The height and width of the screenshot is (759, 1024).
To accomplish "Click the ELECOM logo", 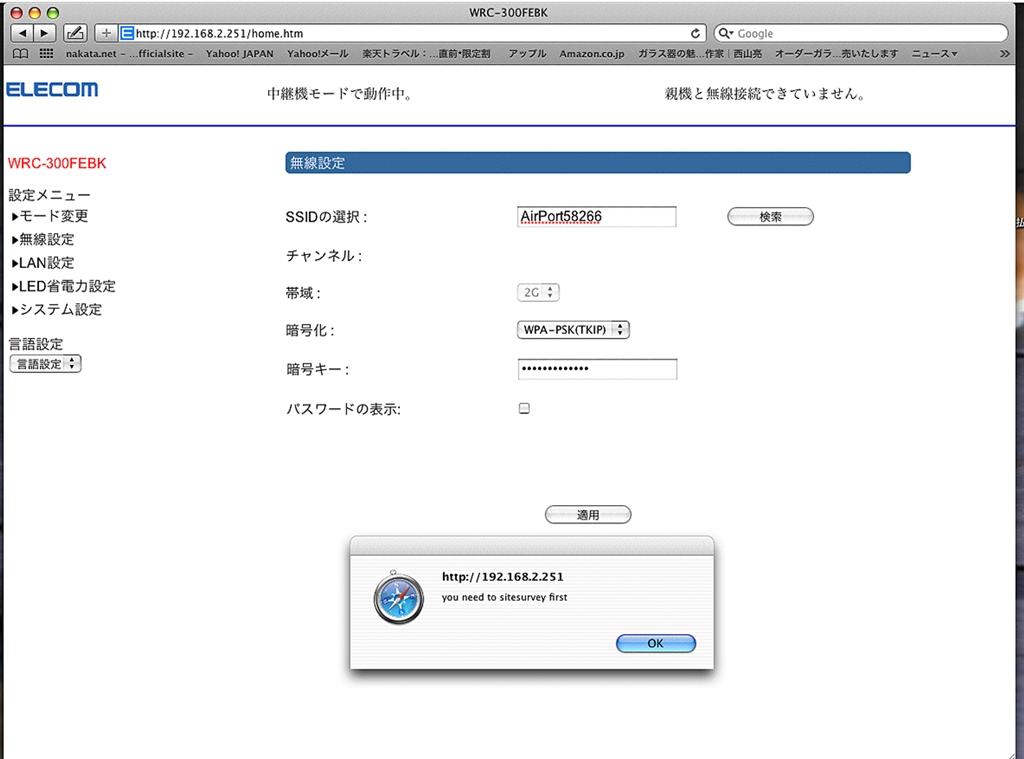I will (x=52, y=89).
